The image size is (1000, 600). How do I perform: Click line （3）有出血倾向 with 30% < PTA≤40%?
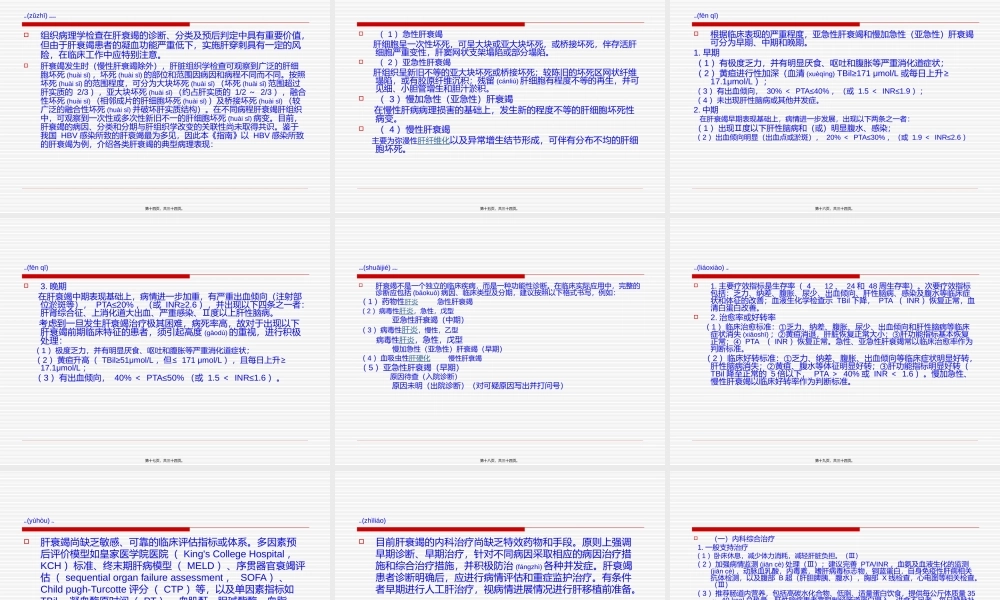point(809,91)
